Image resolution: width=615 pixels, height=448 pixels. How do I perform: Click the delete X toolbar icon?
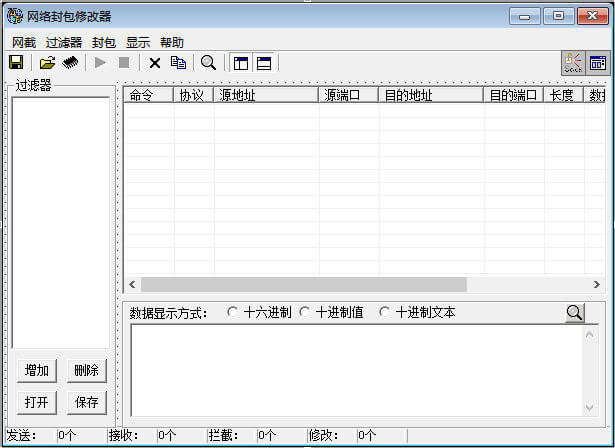(155, 63)
